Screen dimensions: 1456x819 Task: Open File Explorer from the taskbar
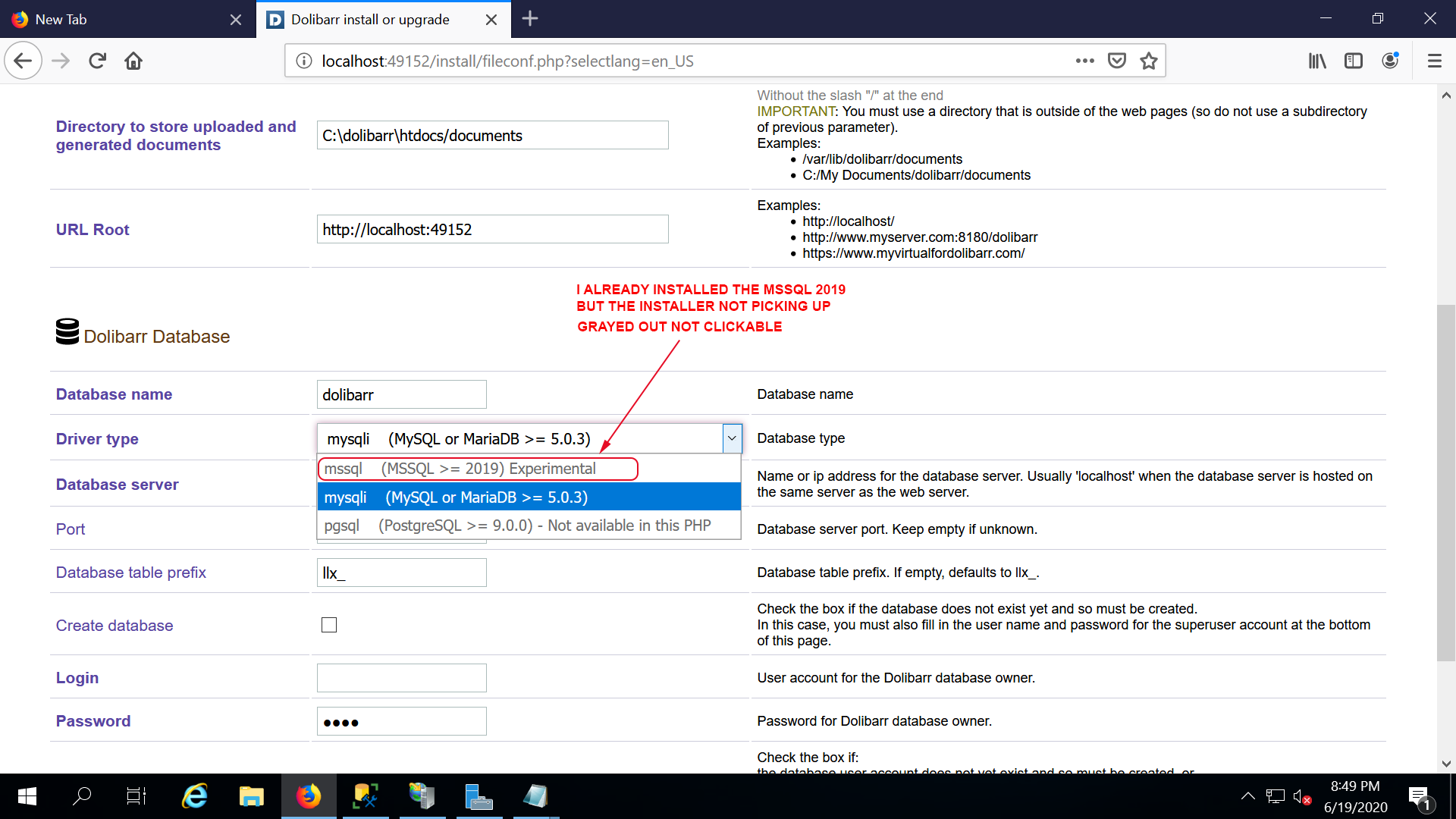(x=251, y=796)
